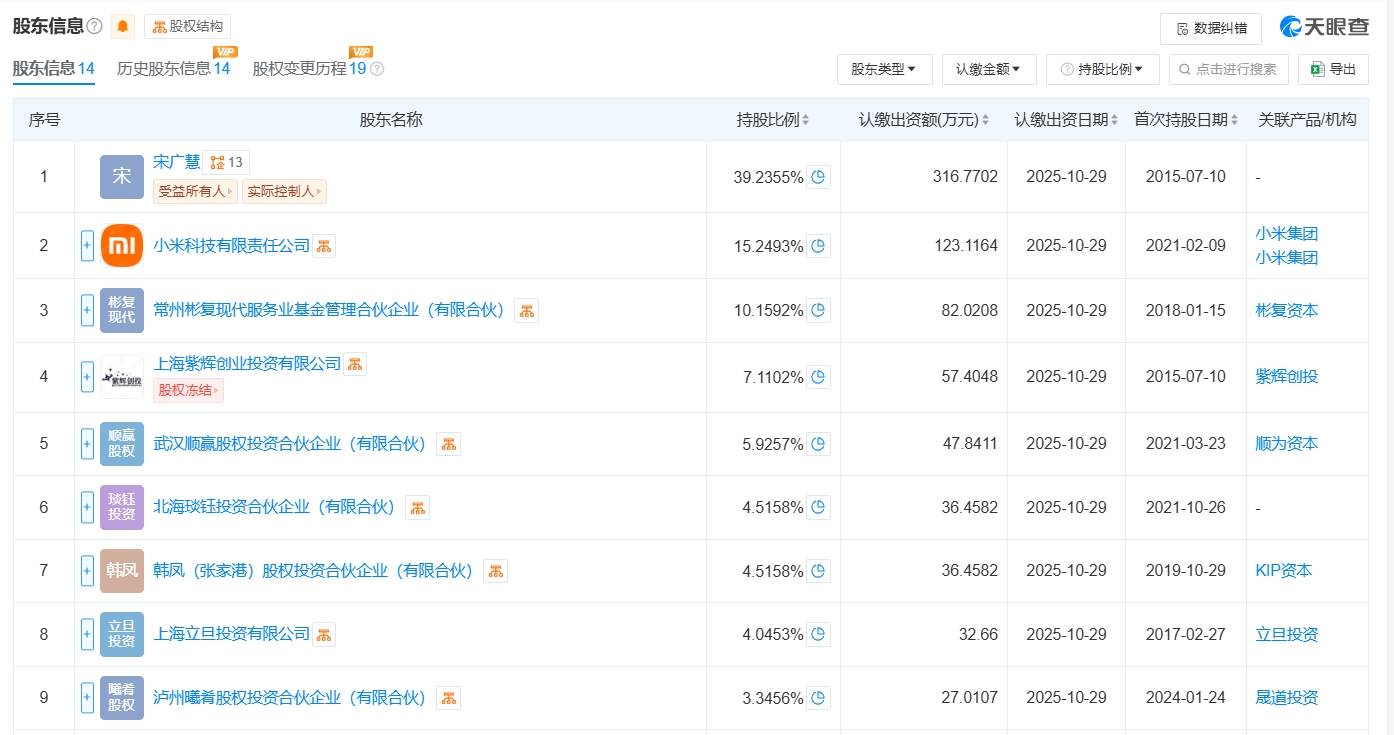Click structure icon after 上海紫辉创业投资有限公司
The height and width of the screenshot is (735, 1394).
[x=355, y=364]
